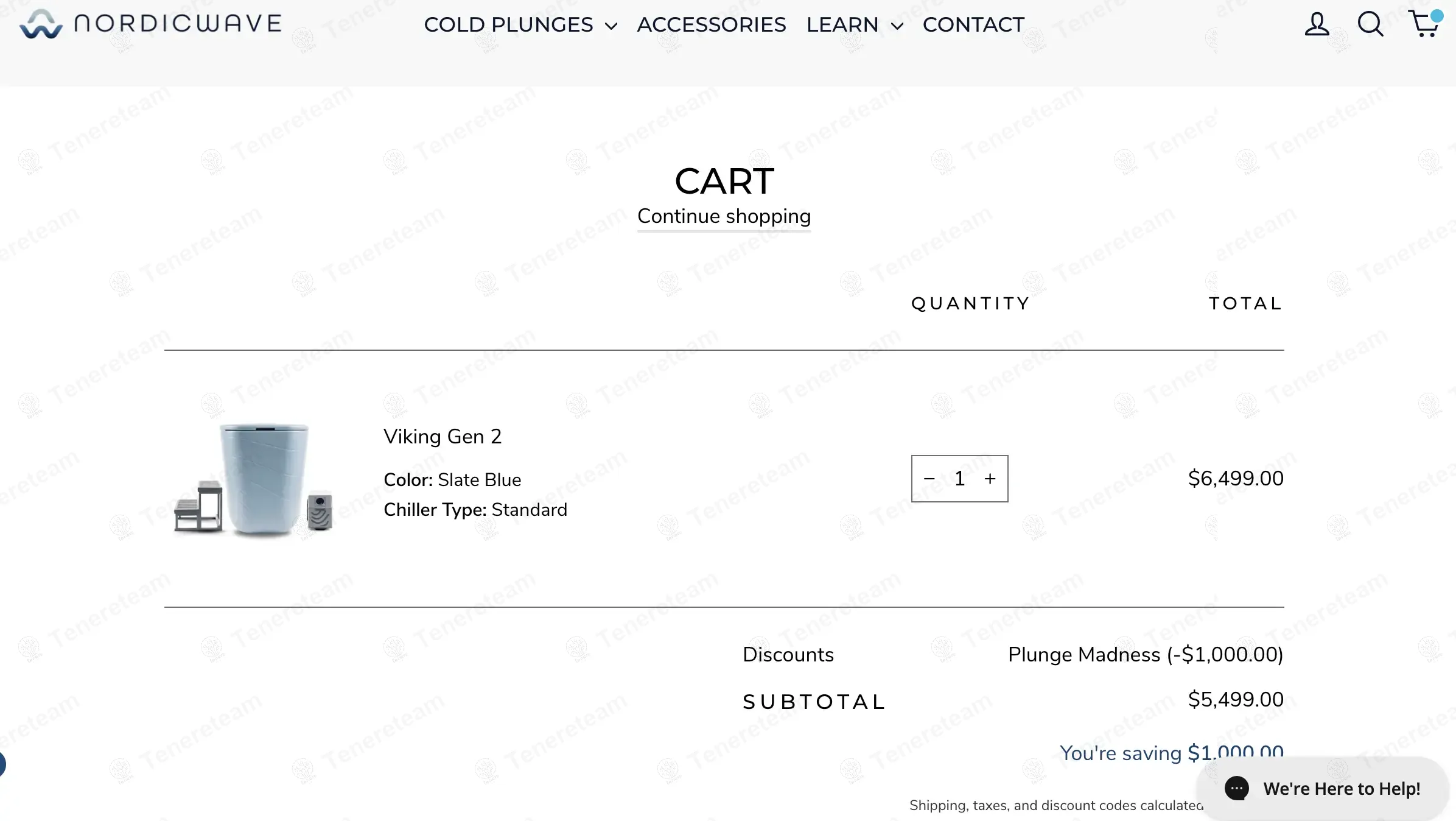Decrease Viking Gen 2 quantity with minus
This screenshot has height=821, width=1456.
pyautogui.click(x=929, y=479)
